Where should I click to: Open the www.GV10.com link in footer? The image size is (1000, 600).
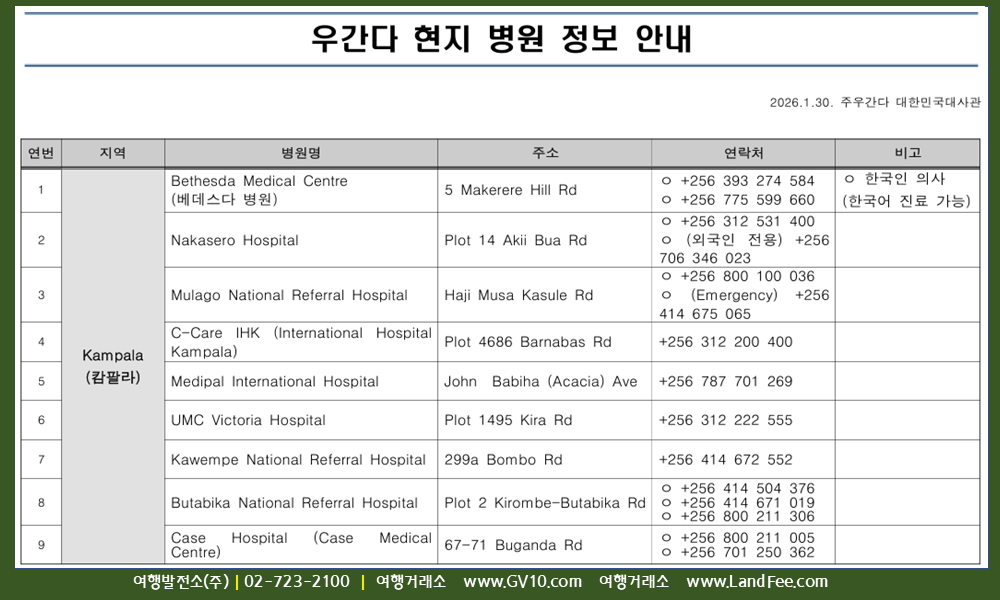point(522,582)
